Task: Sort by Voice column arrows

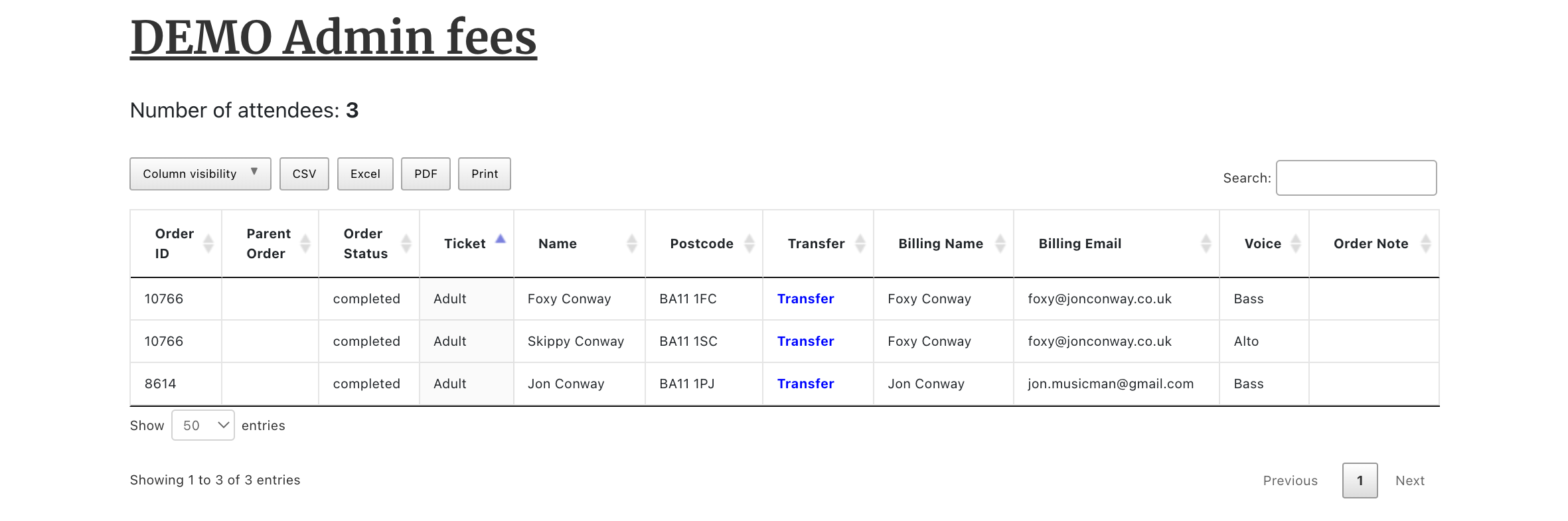Action: point(1295,244)
